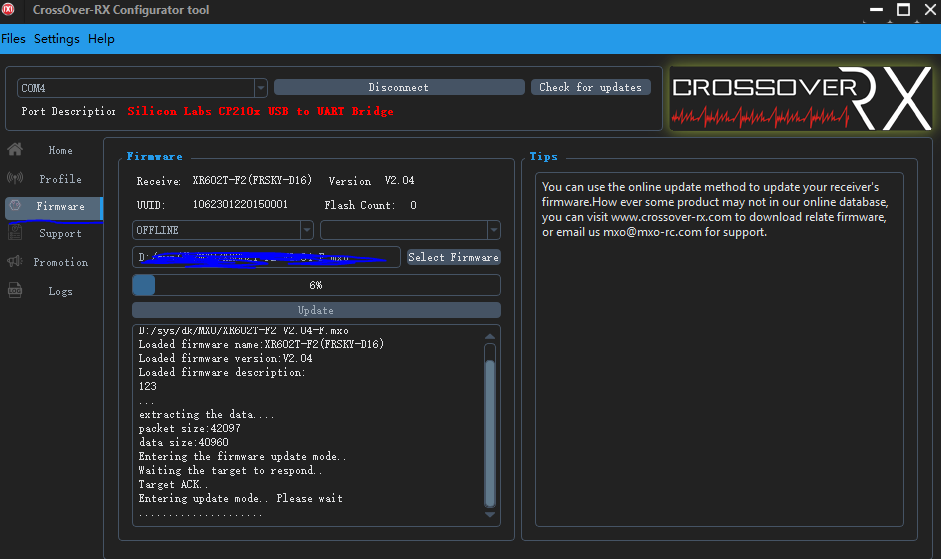Click the Promotion megaphone icon

pyautogui.click(x=15, y=261)
